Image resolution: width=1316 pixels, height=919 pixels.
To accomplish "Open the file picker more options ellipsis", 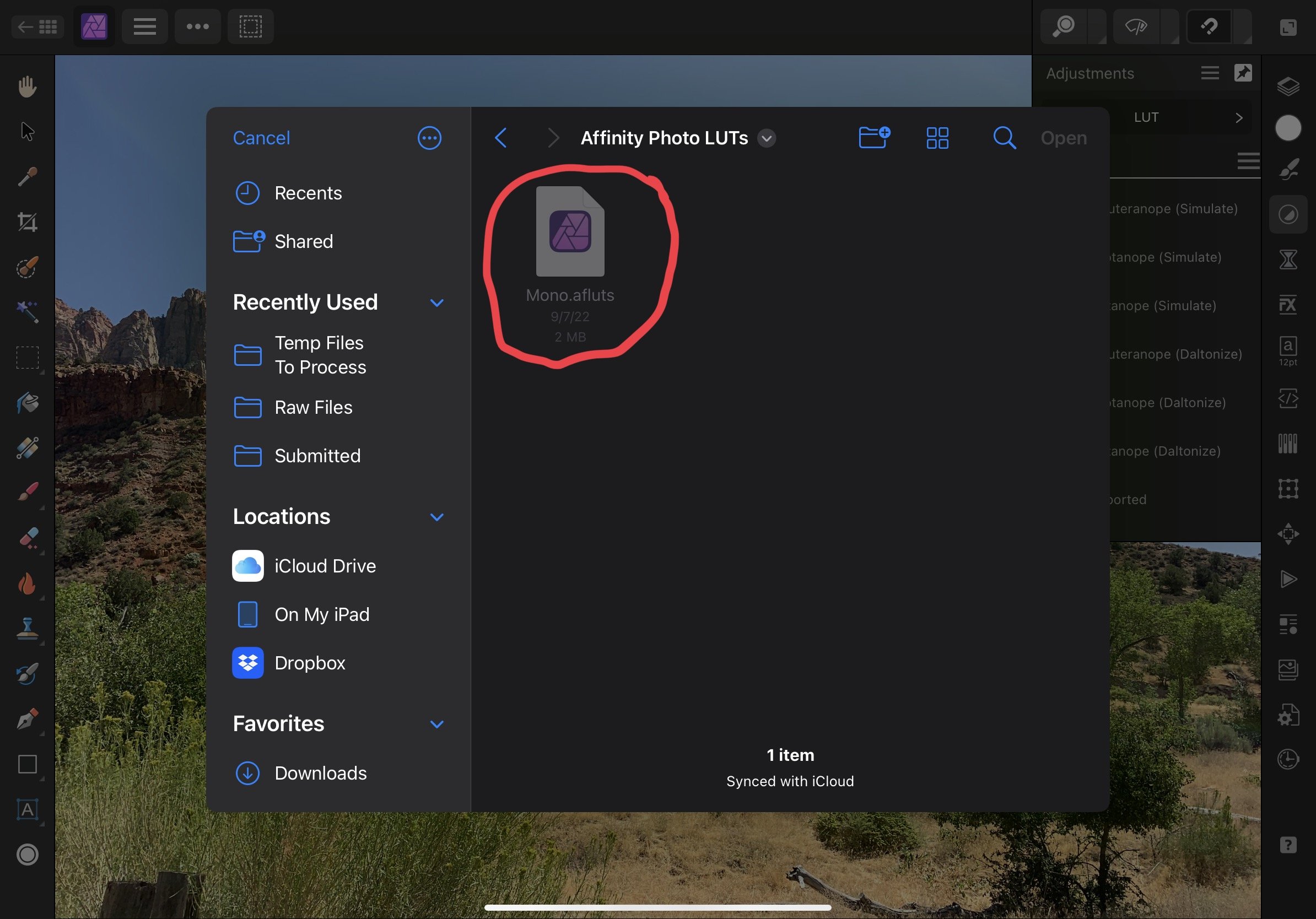I will (x=429, y=138).
